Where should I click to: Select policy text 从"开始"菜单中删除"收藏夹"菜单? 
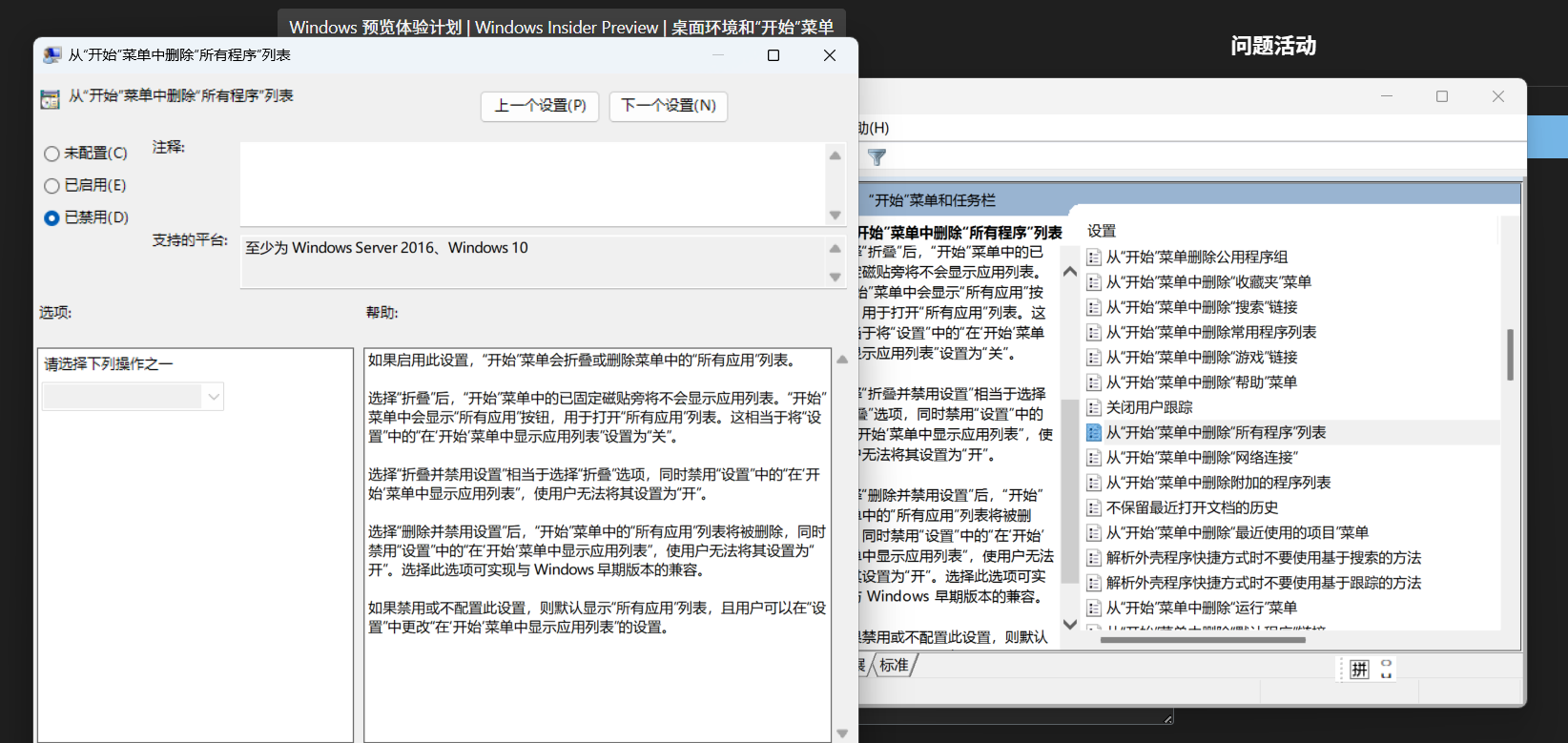pyautogui.click(x=1208, y=282)
